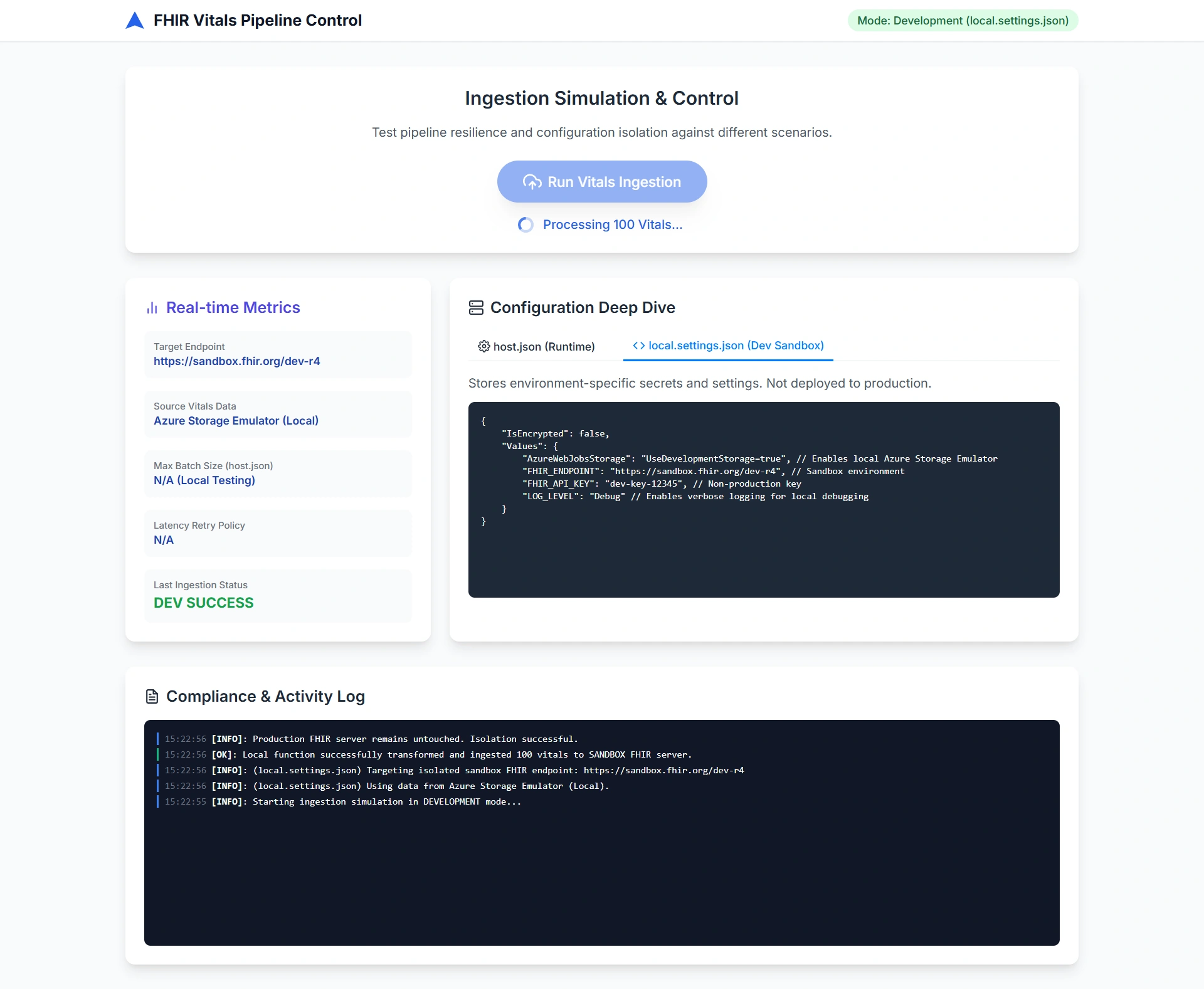Select local.settings.json (Dev Sandbox) tab
The image size is (1204, 989).
pos(728,346)
